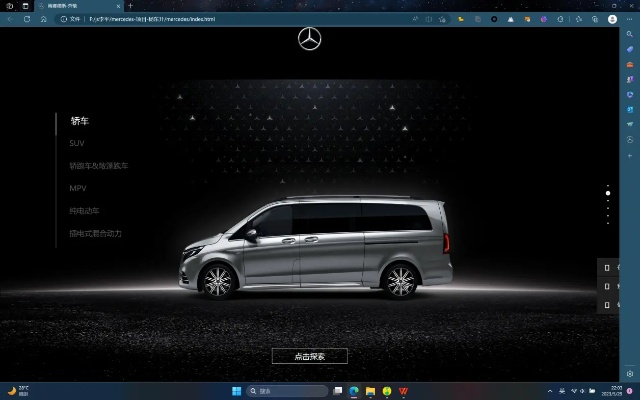The image size is (640, 400).
Task: Click the Mercedes-Benz star logo
Action: (310, 40)
